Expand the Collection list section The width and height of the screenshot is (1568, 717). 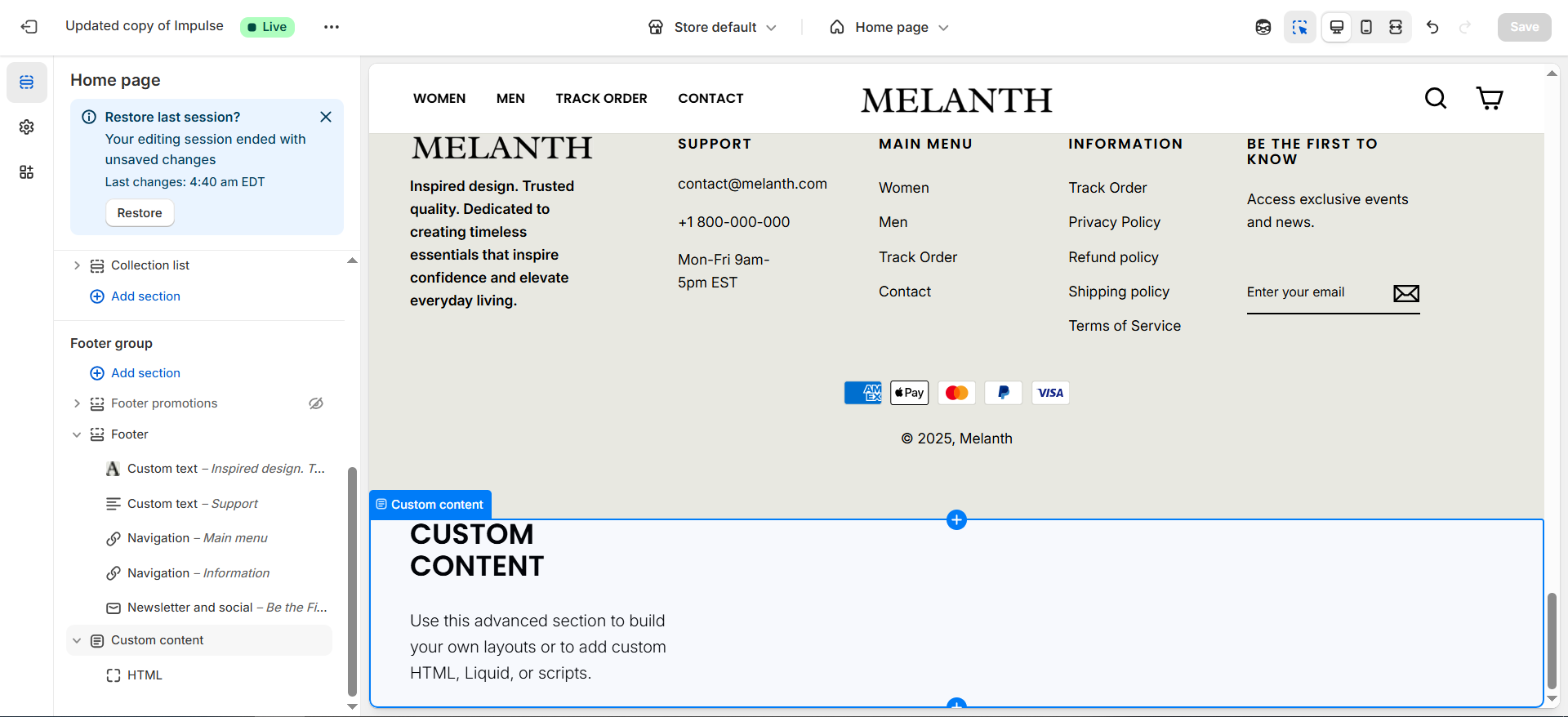click(77, 265)
